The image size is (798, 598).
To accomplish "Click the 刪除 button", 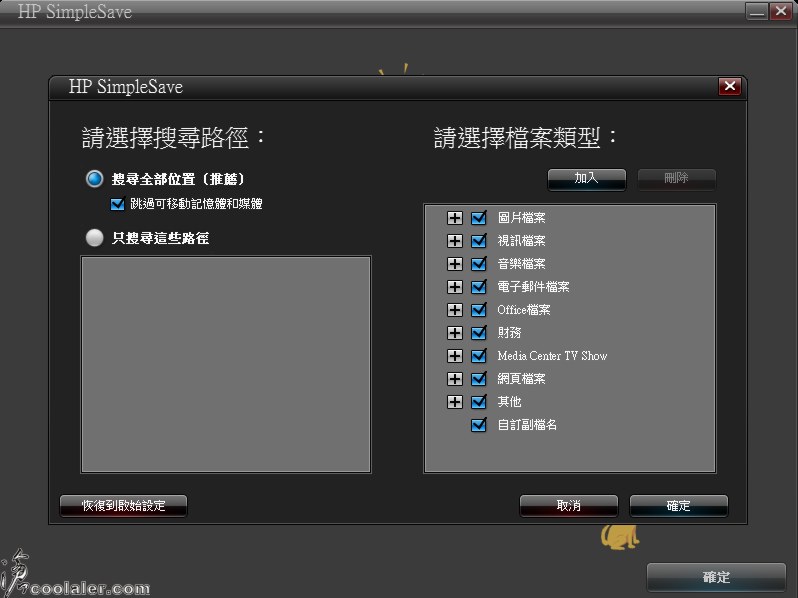I will coord(676,179).
